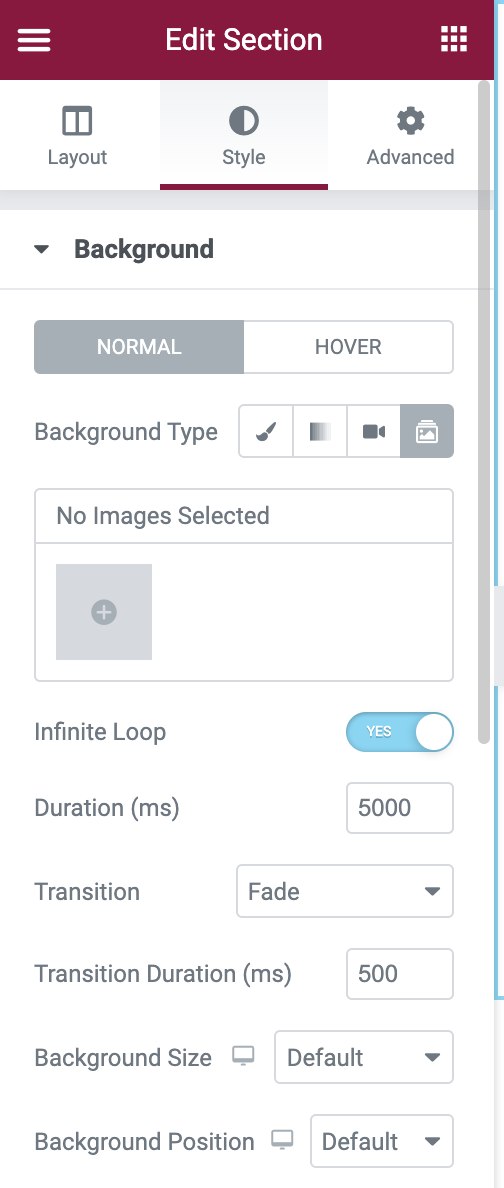504x1188 pixels.
Task: Select Slideshow background type
Action: 427,431
